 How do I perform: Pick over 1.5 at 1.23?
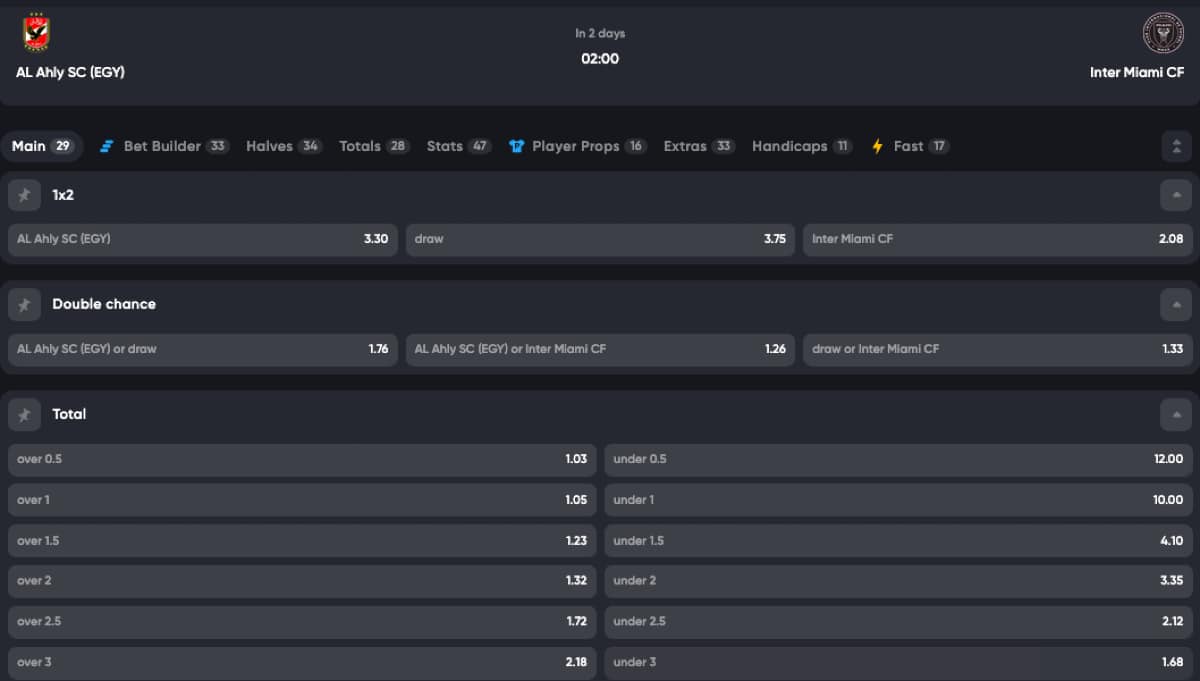[302, 541]
